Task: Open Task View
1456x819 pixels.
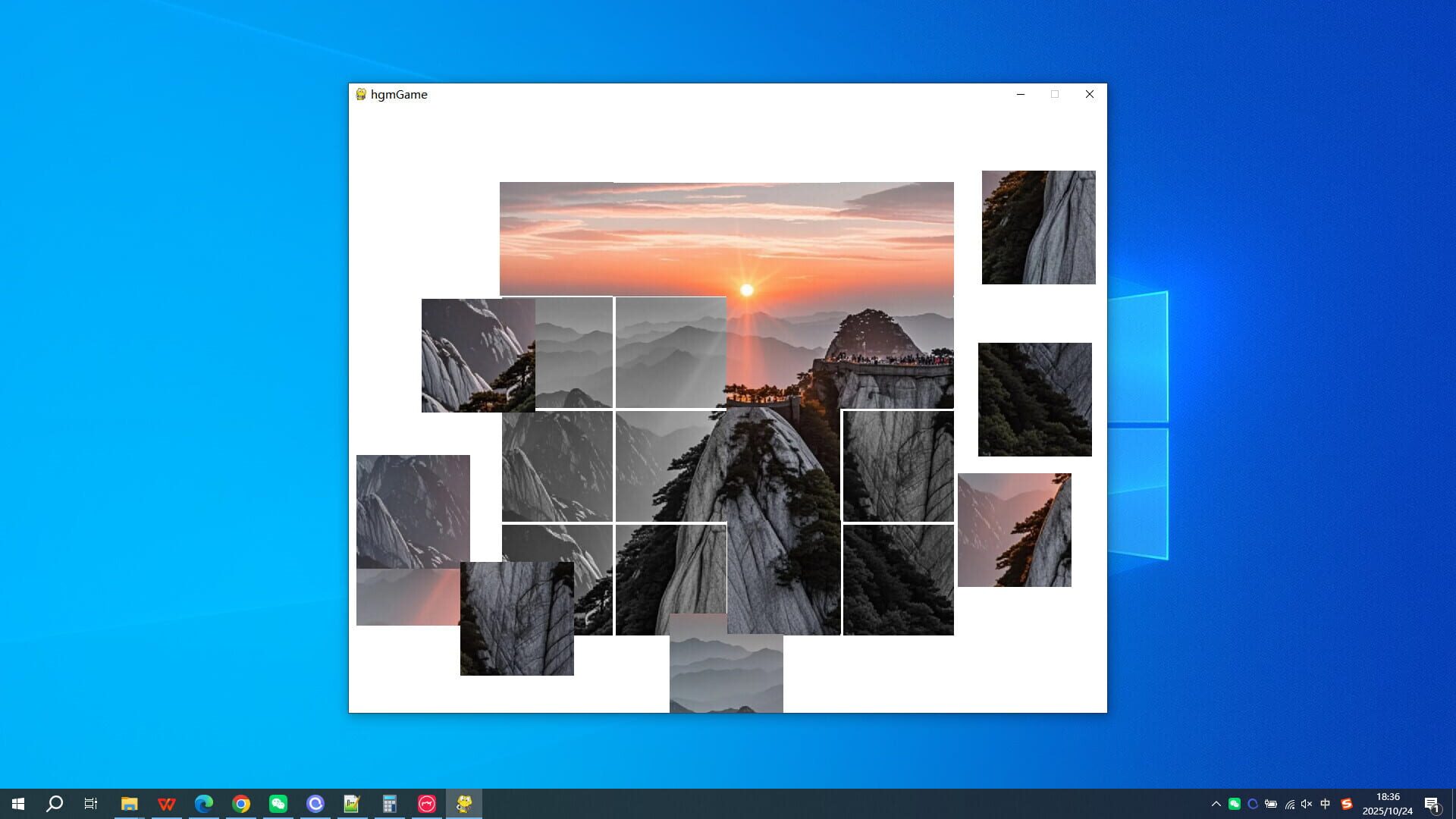Action: pos(90,804)
